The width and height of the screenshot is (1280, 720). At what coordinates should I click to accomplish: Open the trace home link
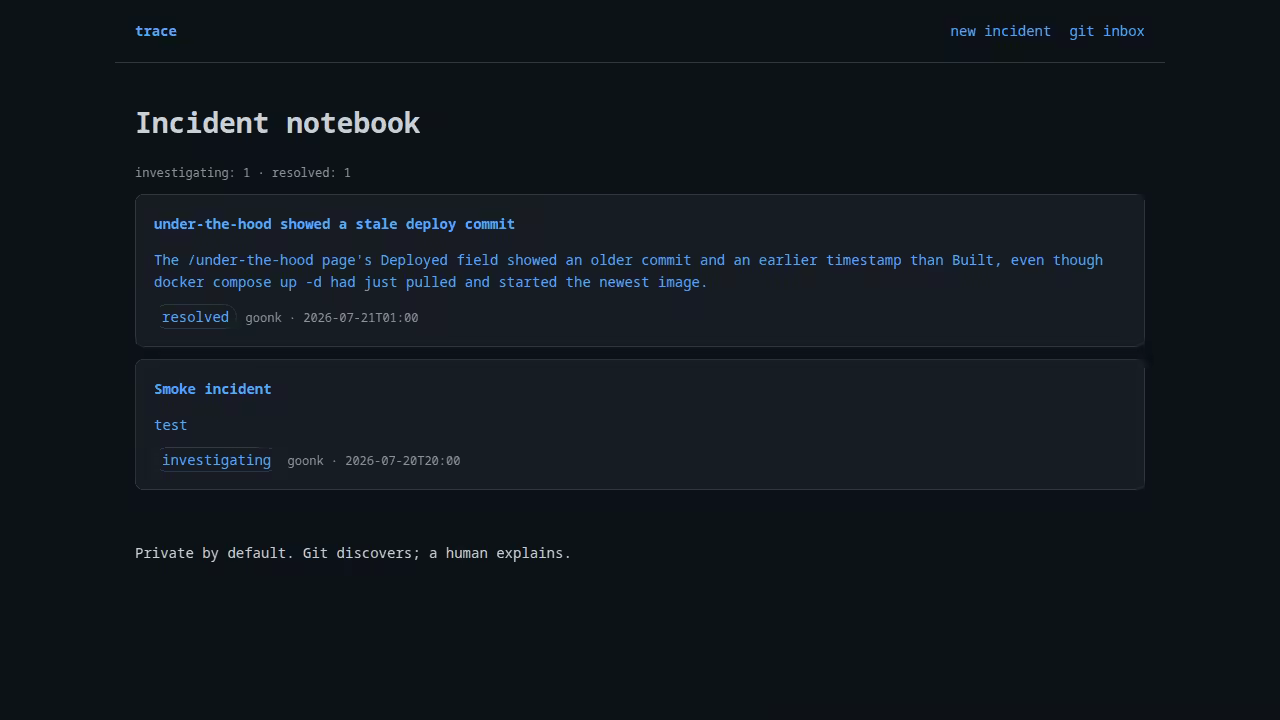(x=156, y=31)
